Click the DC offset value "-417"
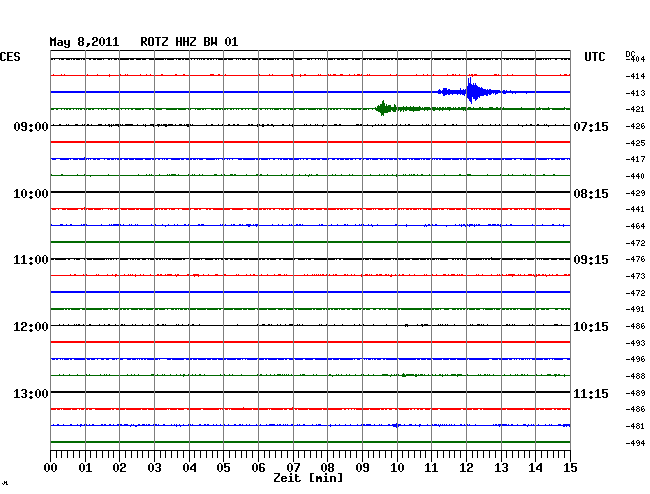Image resolution: width=650 pixels, height=494 pixels. click(x=635, y=159)
